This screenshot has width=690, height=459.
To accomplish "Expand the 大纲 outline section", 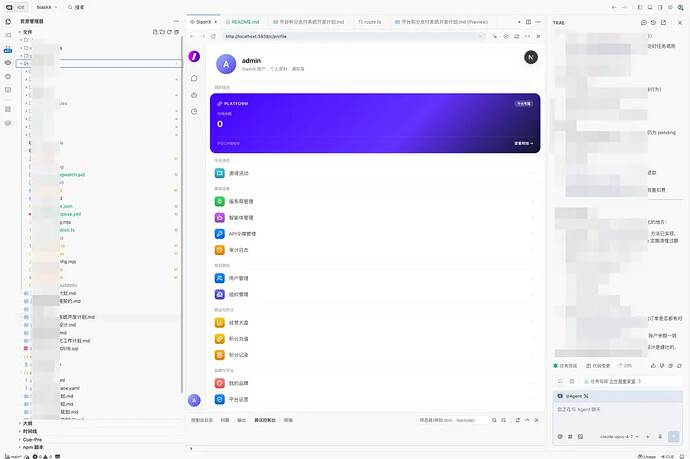I will pos(27,423).
